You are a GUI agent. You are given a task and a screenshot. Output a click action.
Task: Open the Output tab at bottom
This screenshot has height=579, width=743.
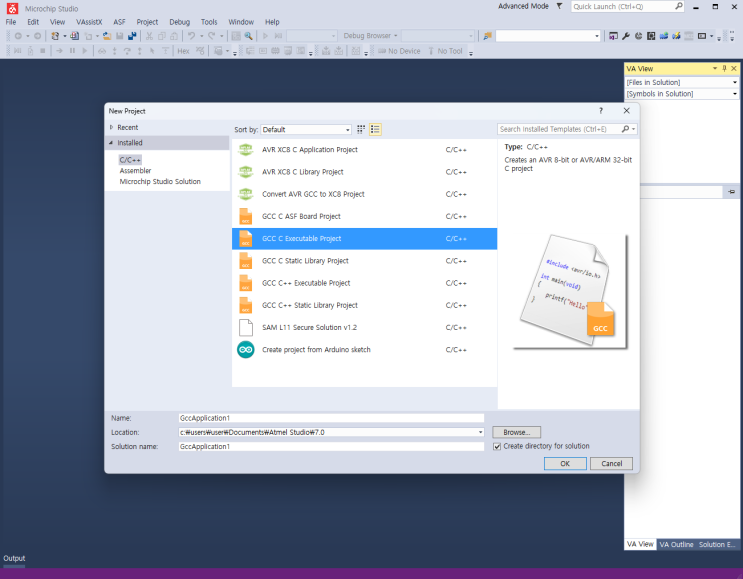click(14, 559)
